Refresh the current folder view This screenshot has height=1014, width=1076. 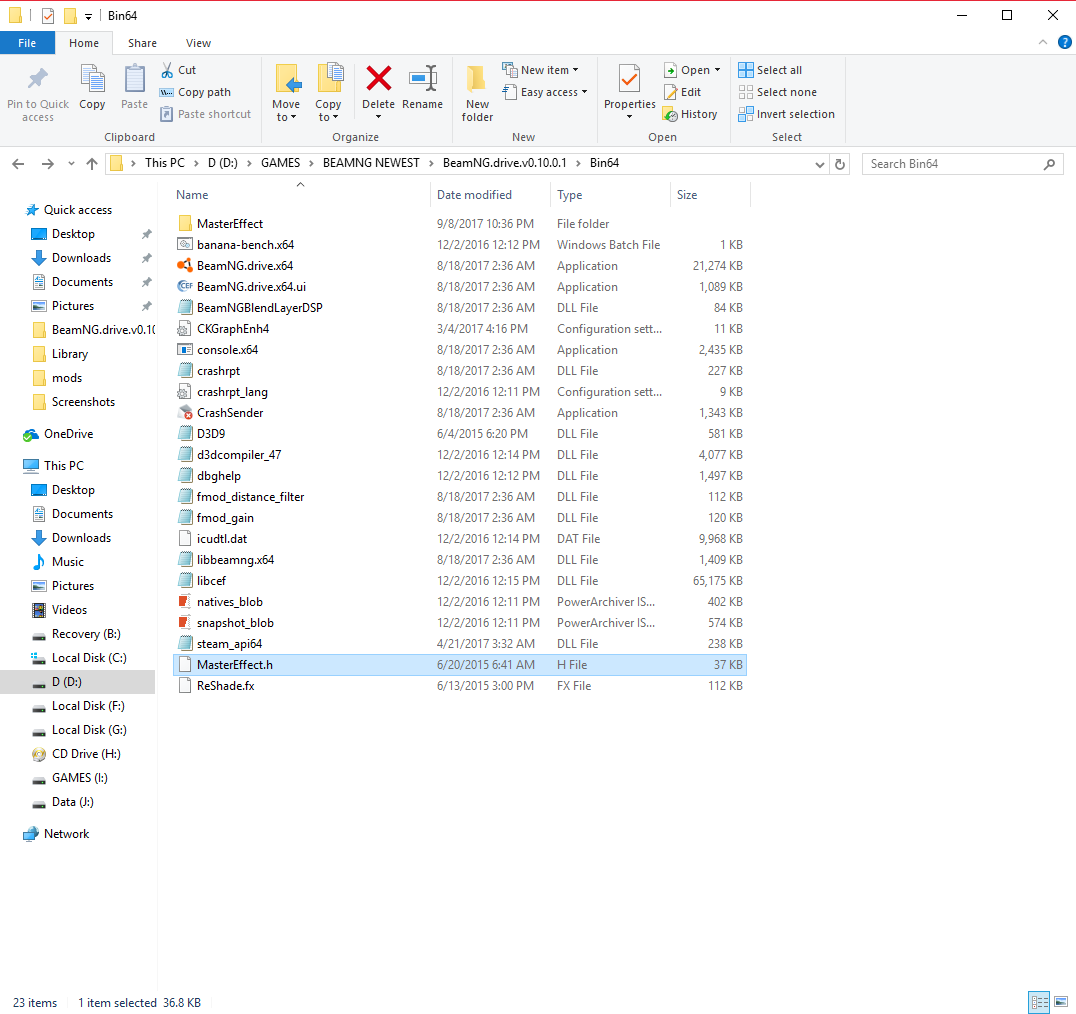(x=840, y=164)
